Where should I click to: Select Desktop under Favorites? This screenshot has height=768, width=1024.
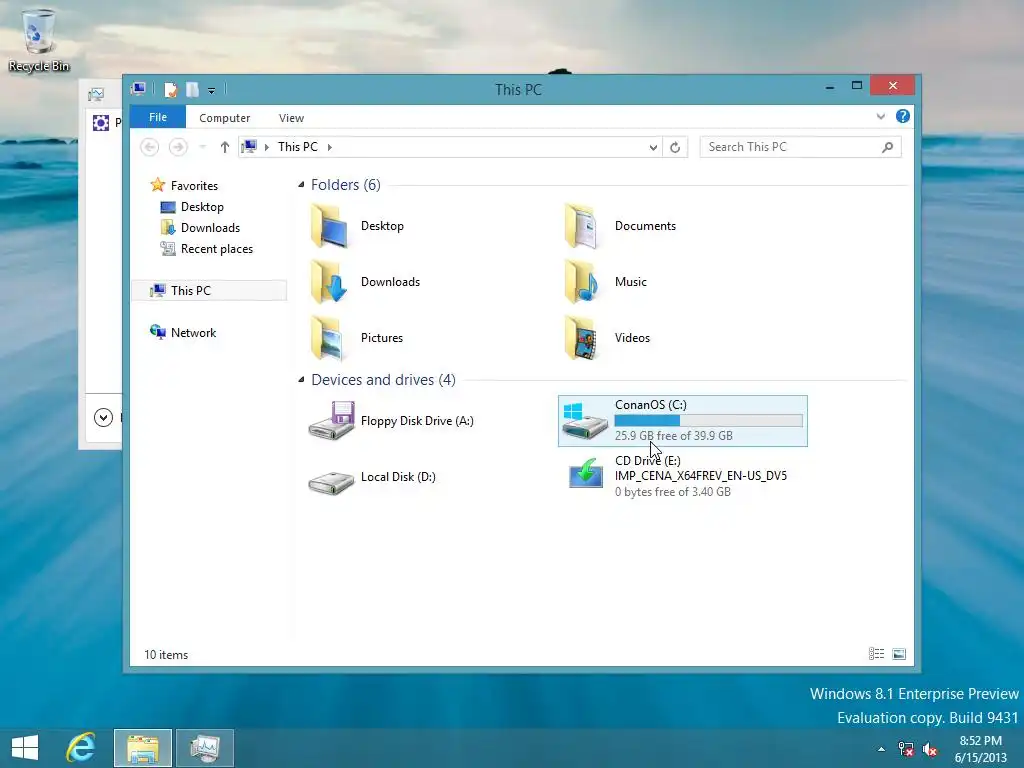point(192,207)
